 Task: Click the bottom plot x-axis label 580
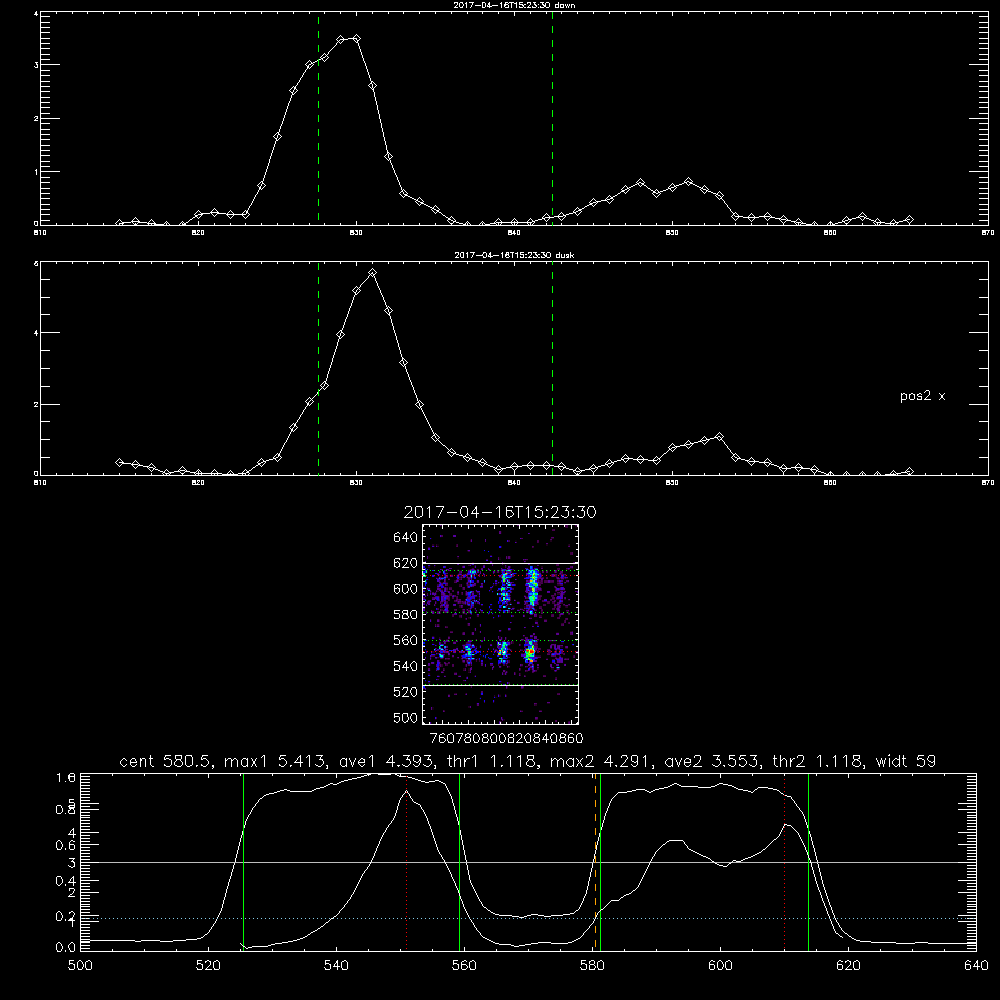pos(592,966)
